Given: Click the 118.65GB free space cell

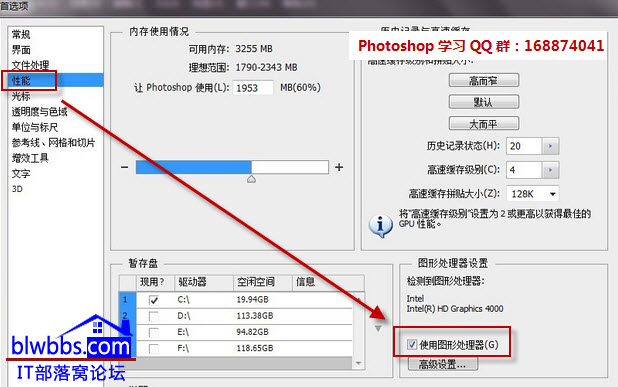Looking at the screenshot, I should click(255, 348).
